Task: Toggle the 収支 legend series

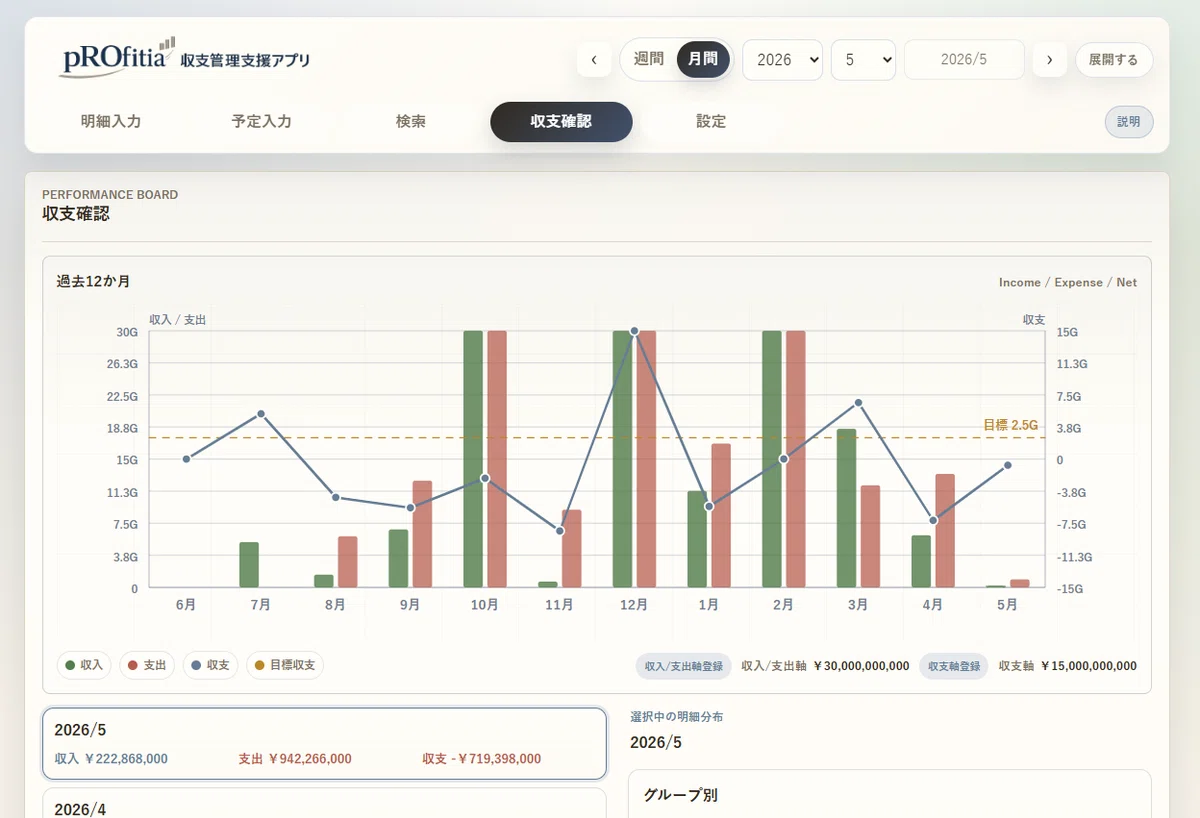Action: point(210,665)
